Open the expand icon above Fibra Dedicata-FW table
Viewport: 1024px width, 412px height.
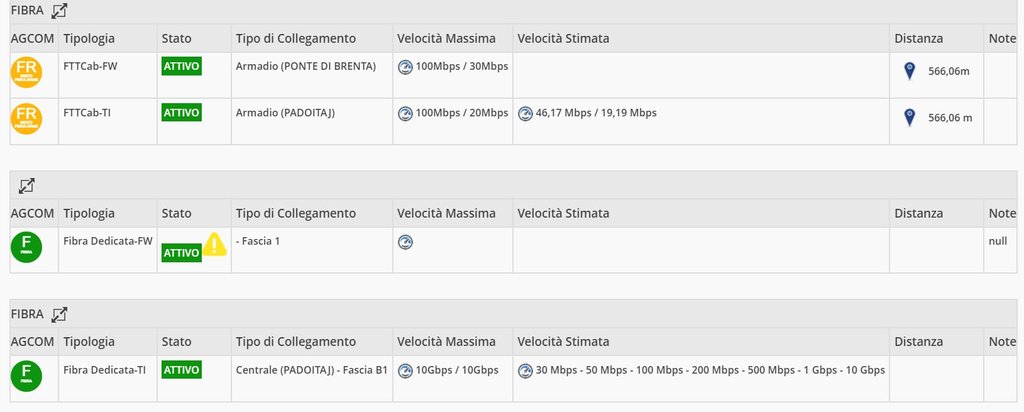coord(27,185)
